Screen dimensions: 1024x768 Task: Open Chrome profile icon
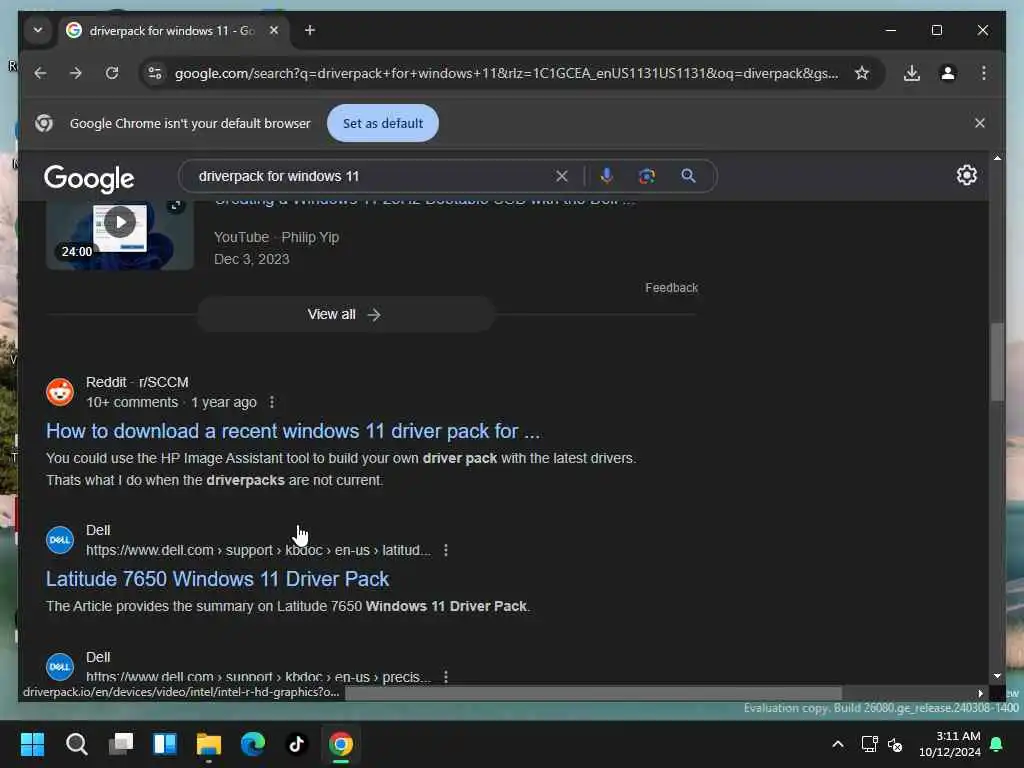[x=948, y=73]
